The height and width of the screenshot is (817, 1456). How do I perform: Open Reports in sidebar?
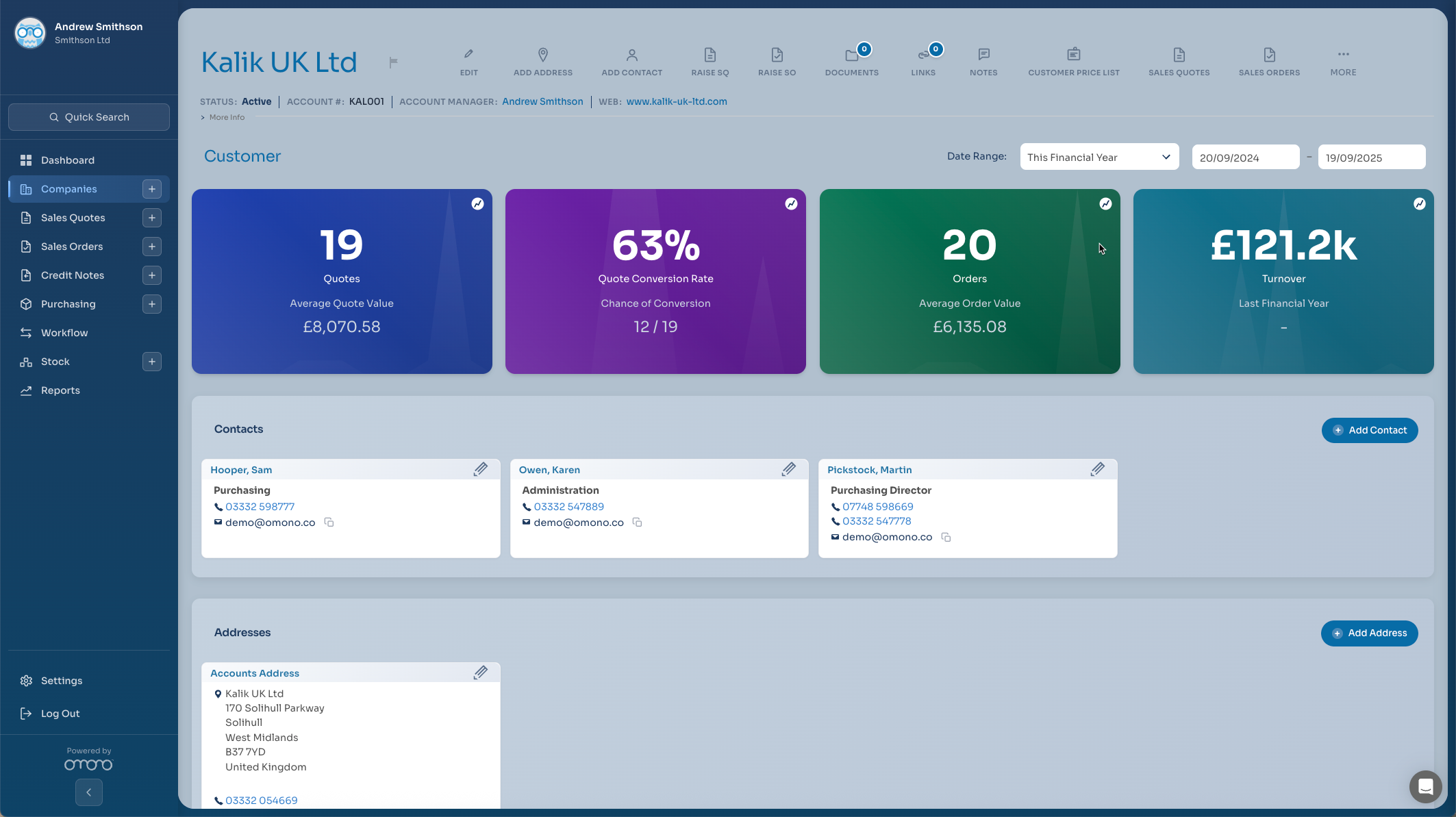point(89,390)
